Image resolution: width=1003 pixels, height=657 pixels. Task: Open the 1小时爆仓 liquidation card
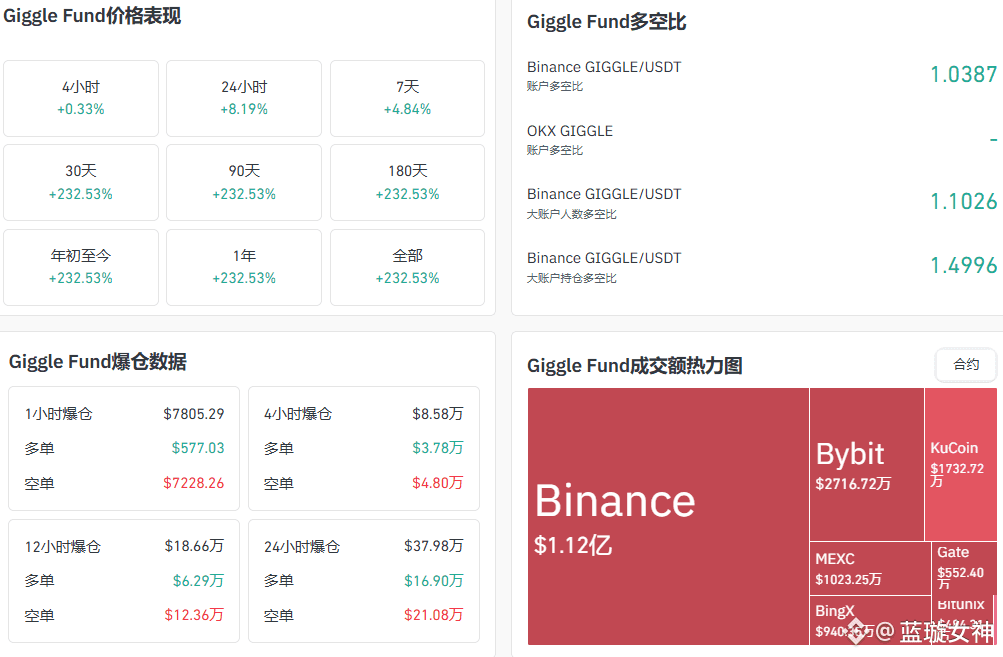pyautogui.click(x=124, y=448)
